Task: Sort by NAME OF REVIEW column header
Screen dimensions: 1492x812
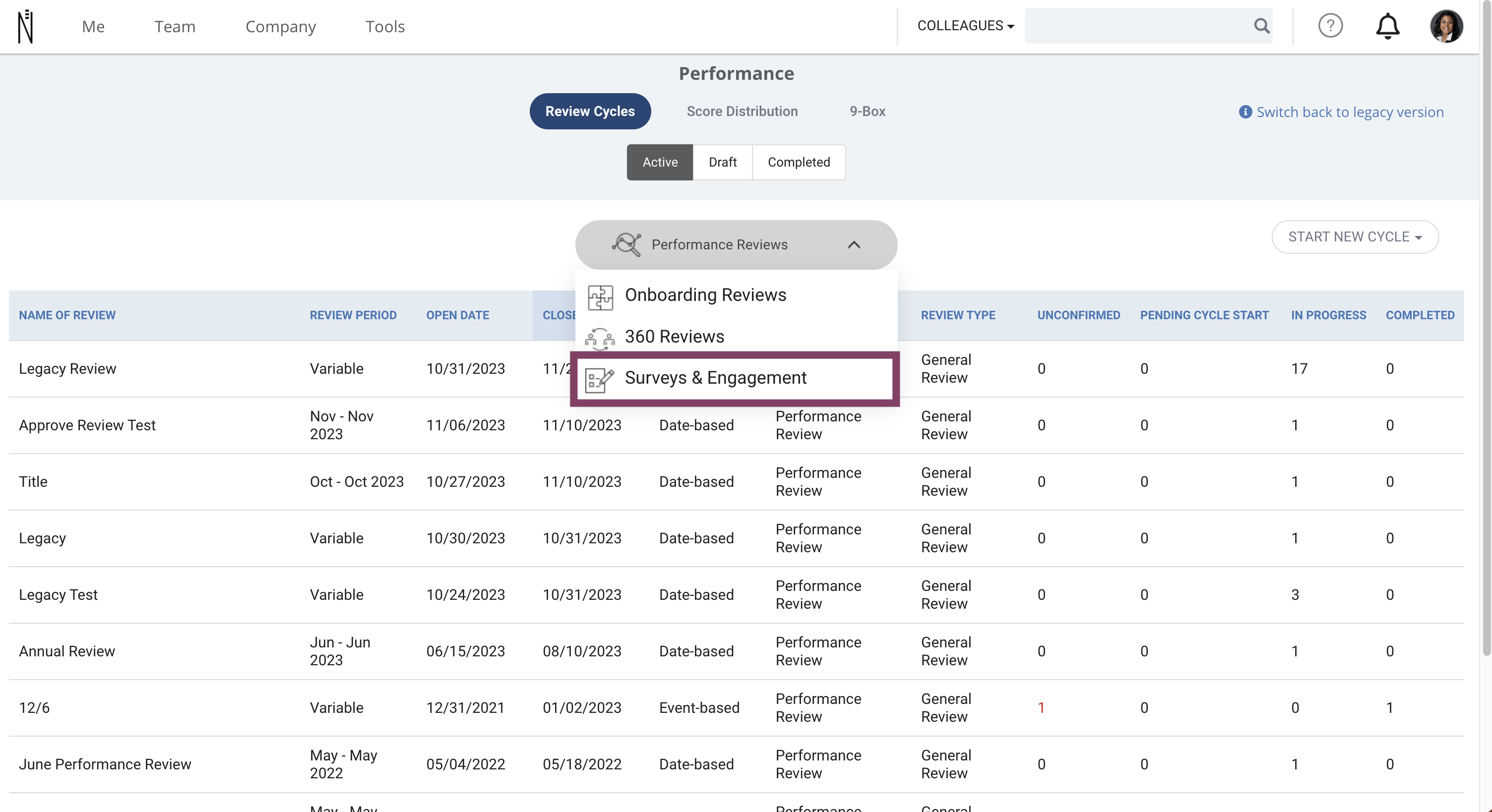Action: [x=67, y=315]
